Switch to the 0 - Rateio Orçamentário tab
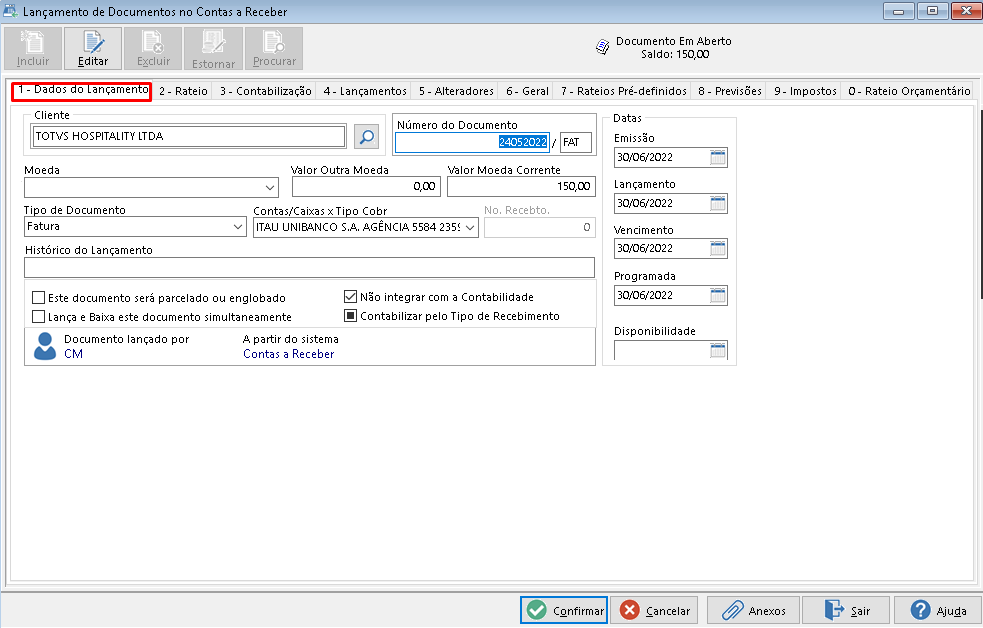 909,91
